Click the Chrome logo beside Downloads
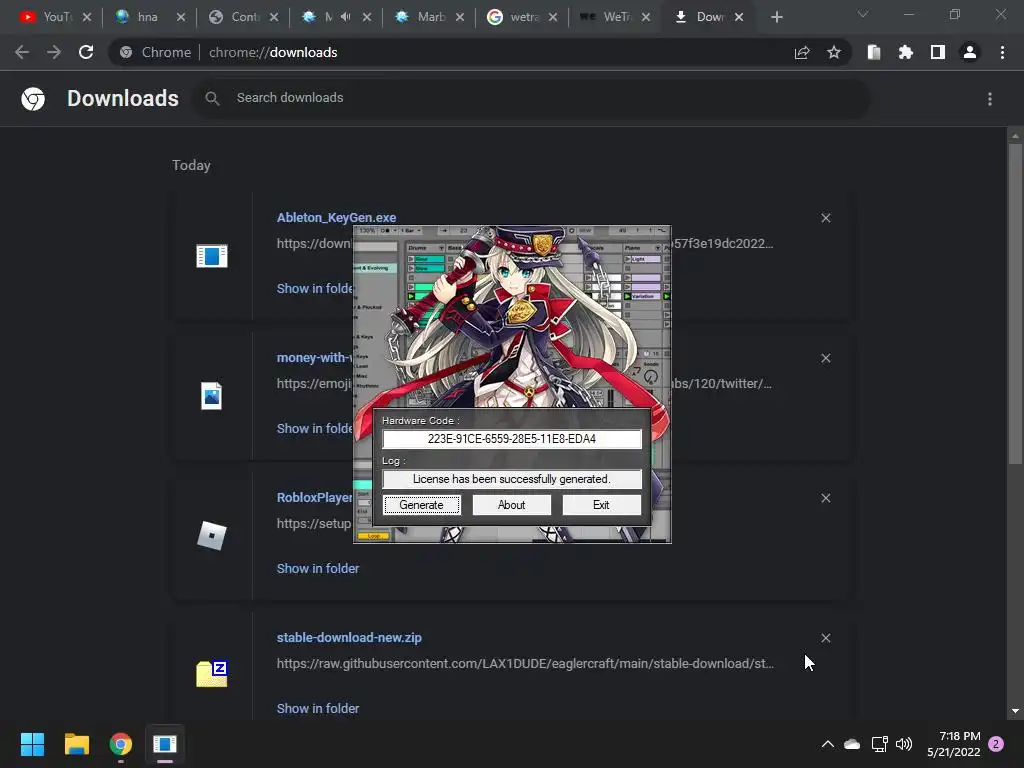Screen dimensions: 1024x768 33,99
